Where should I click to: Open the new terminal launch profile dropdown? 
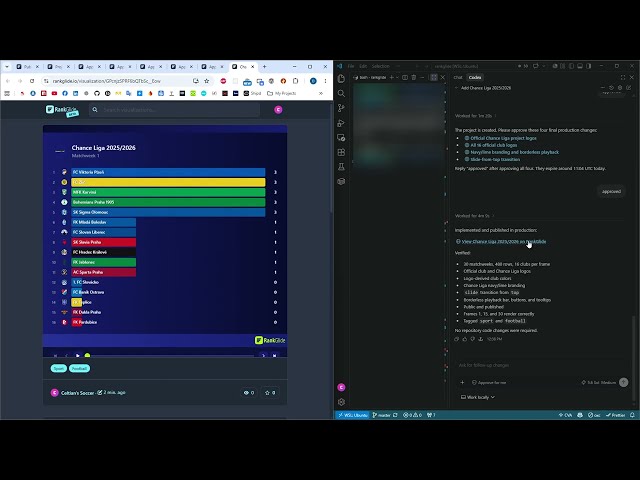[x=397, y=77]
